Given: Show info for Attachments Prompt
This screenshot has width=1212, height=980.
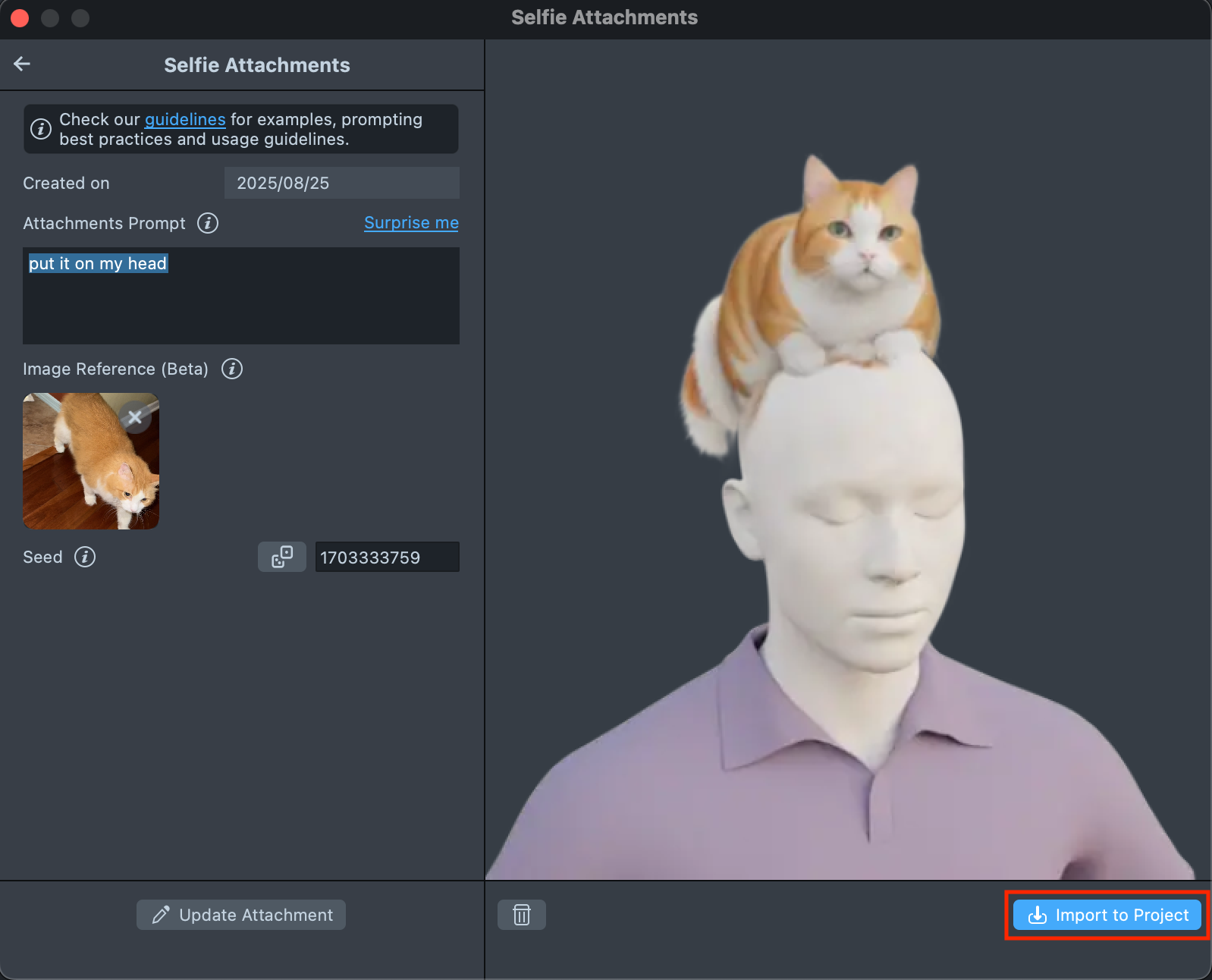Looking at the screenshot, I should (208, 223).
